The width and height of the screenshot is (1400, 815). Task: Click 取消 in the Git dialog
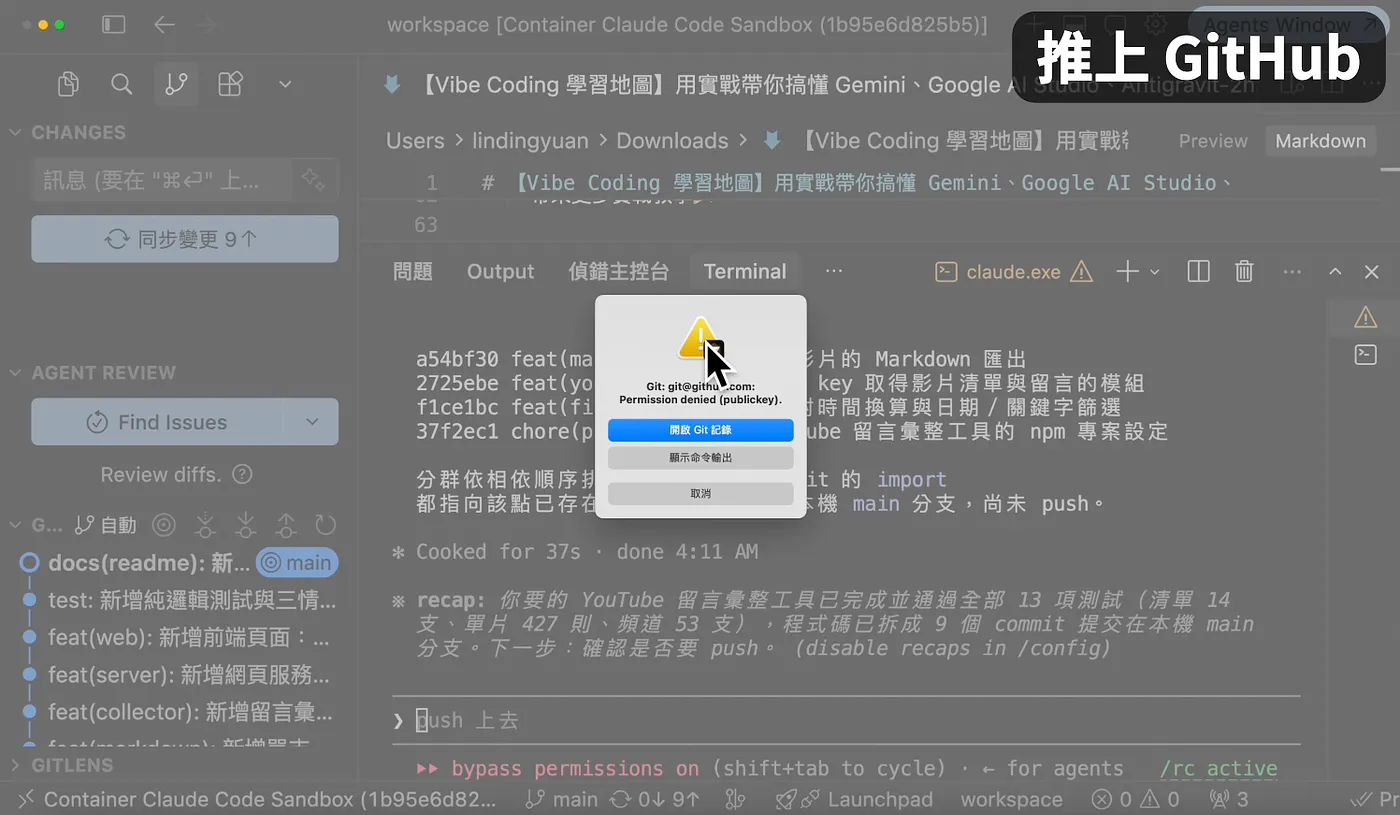pos(701,493)
